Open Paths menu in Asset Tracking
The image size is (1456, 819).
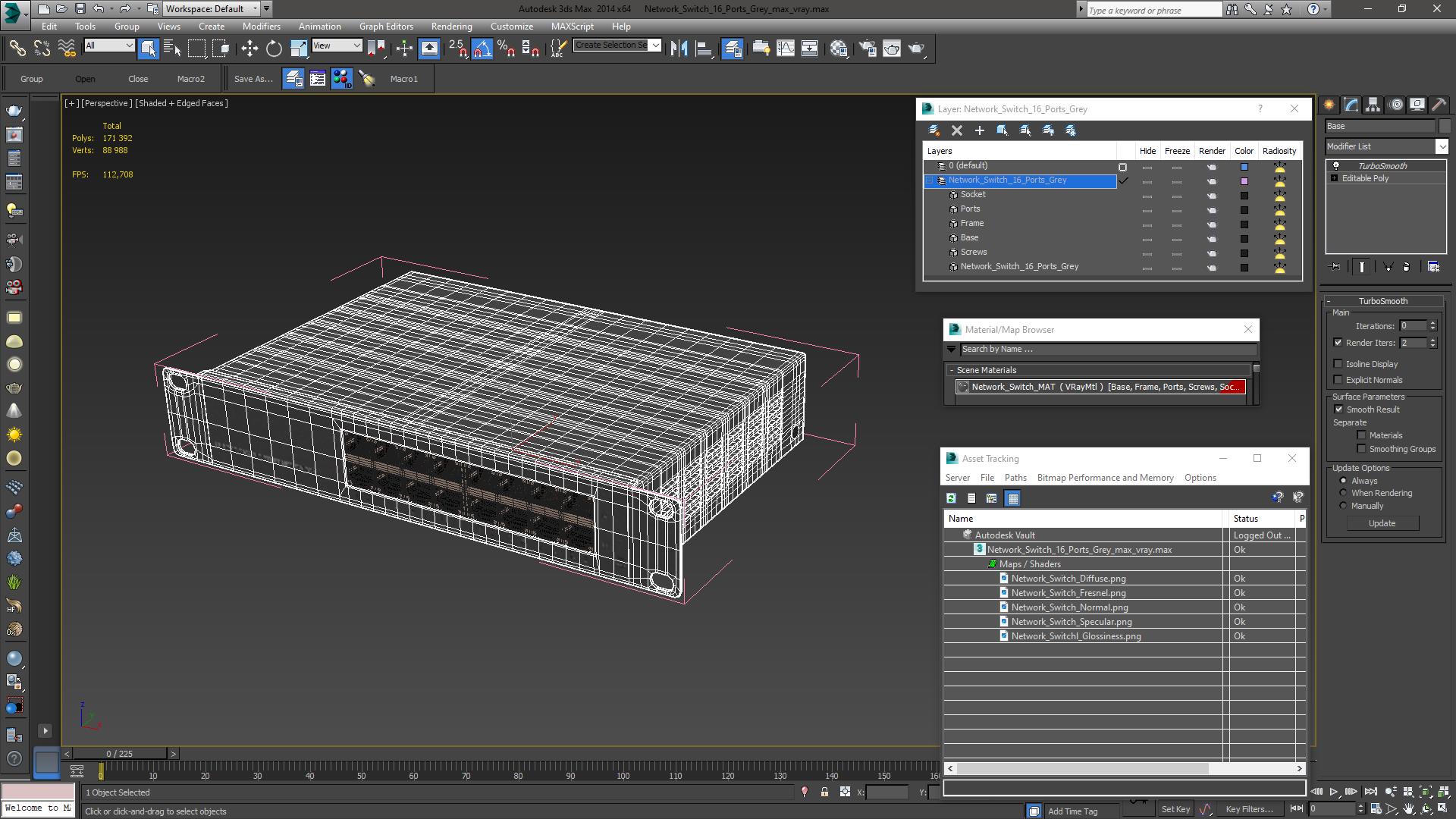point(1015,478)
